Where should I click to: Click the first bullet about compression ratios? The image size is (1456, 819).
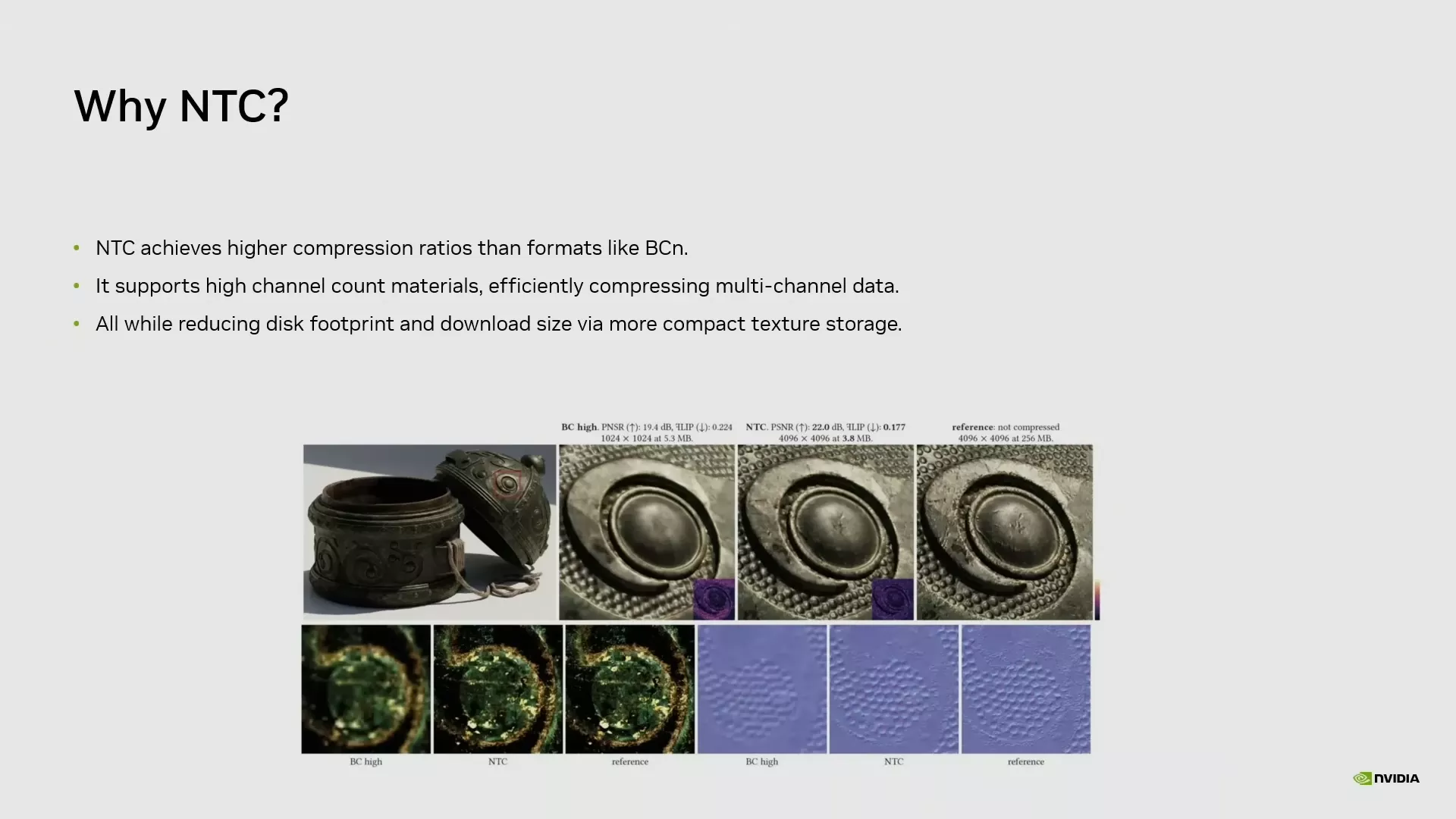[391, 248]
